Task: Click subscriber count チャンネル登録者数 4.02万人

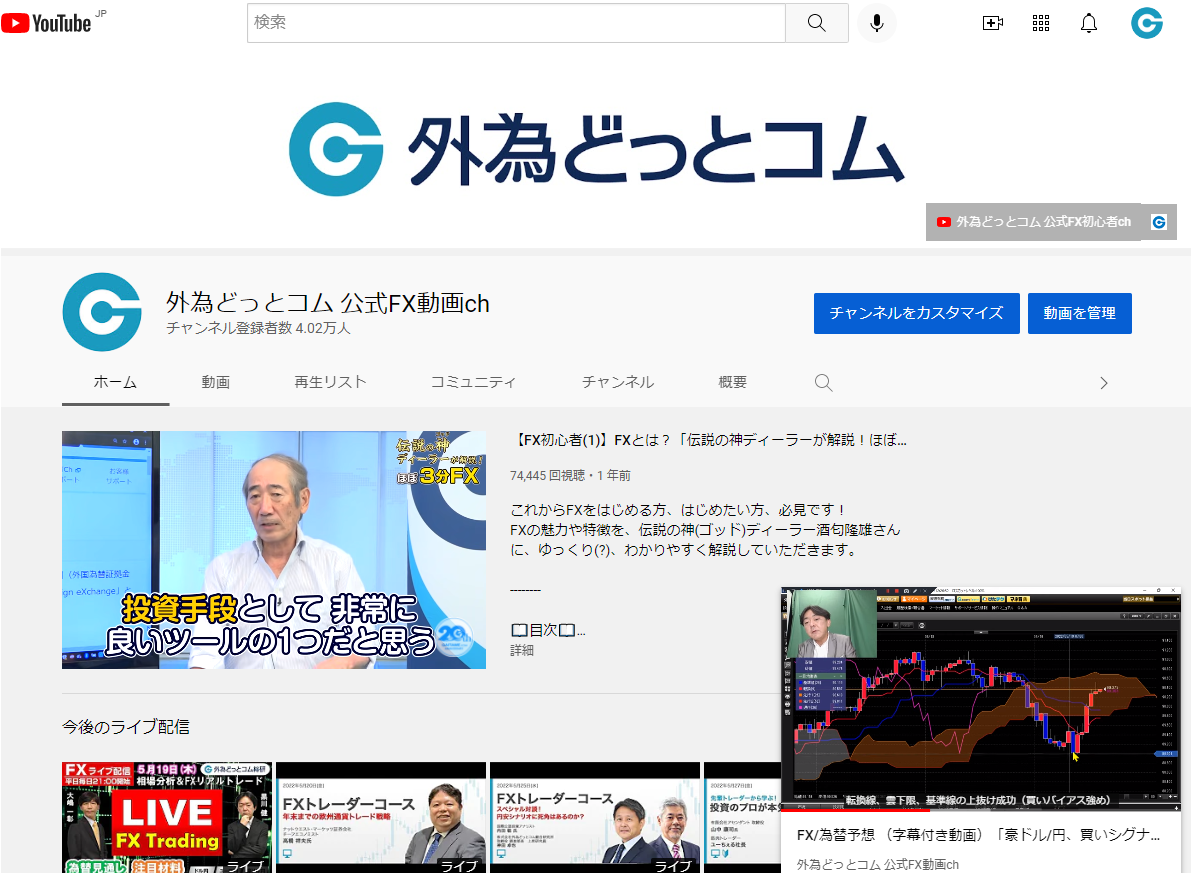Action: 258,328
